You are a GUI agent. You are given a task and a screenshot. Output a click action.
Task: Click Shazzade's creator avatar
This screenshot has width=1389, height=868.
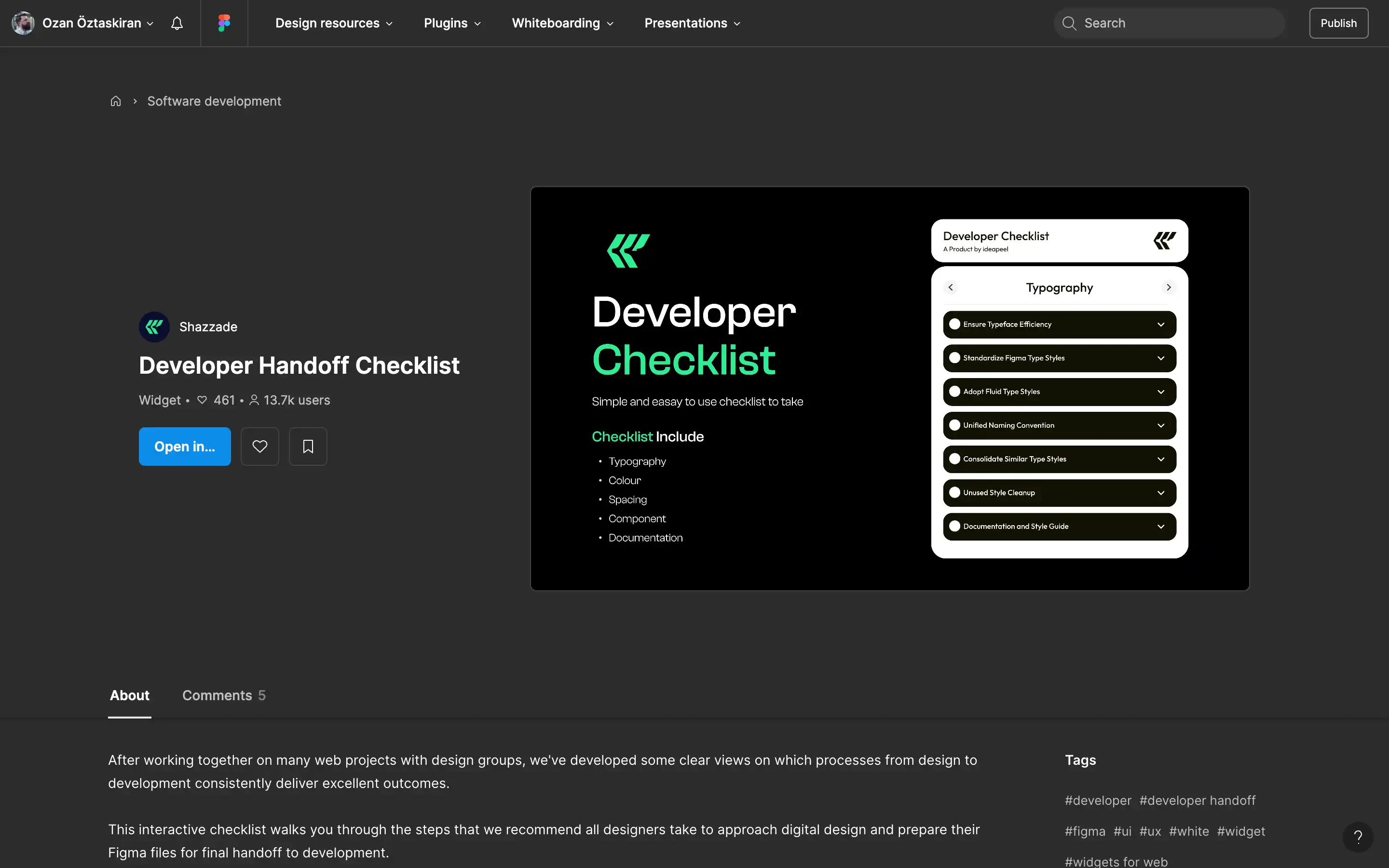[154, 326]
